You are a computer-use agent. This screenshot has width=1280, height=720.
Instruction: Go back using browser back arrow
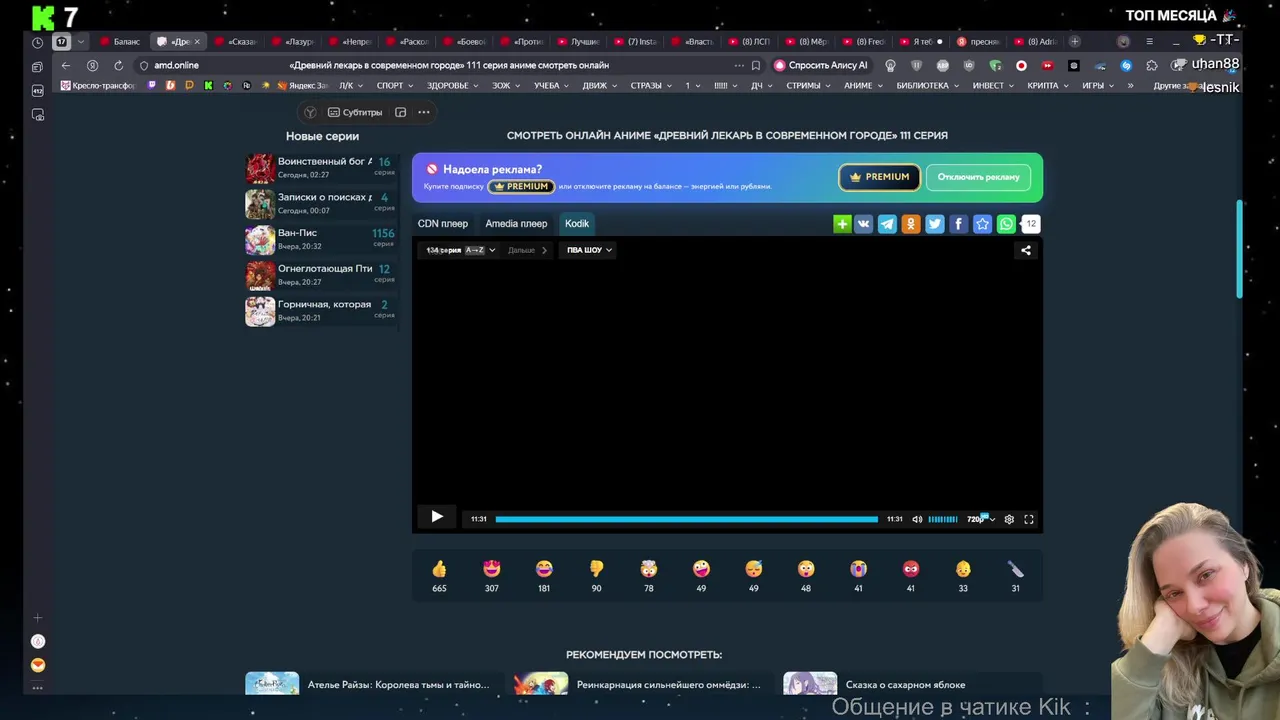pos(66,65)
